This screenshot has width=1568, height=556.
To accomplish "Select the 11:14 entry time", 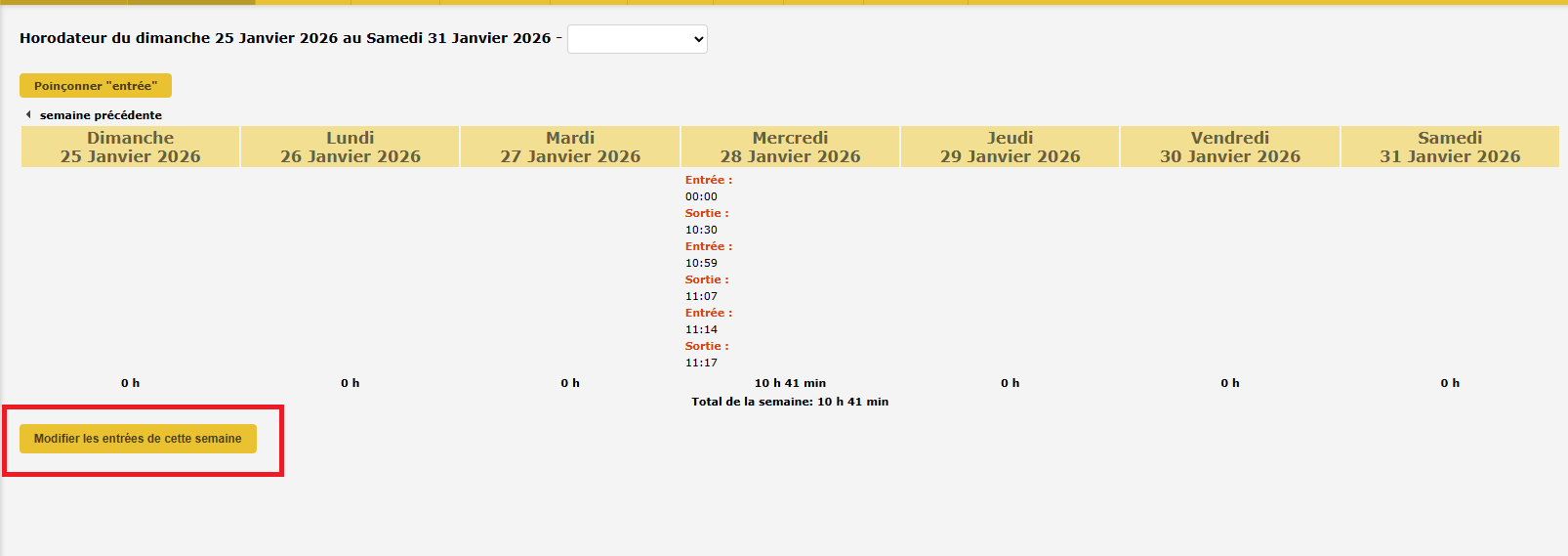I will (x=701, y=329).
